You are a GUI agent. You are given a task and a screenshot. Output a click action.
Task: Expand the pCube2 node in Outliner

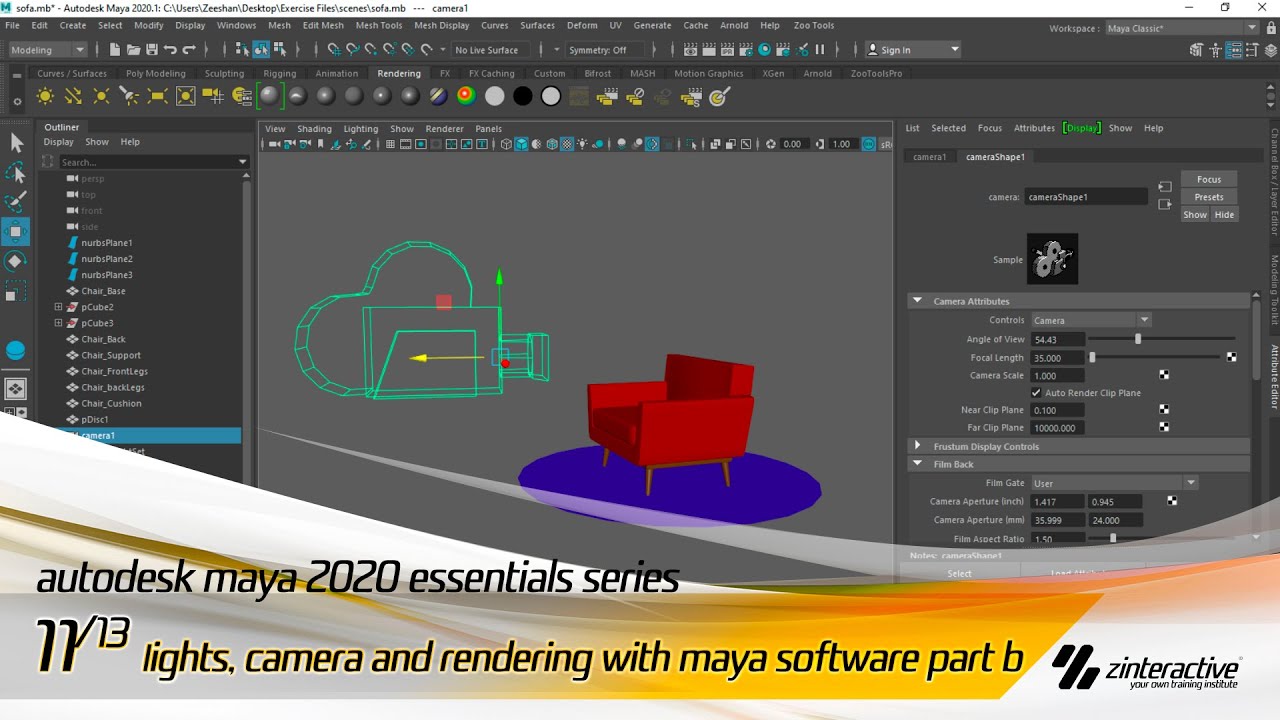(x=58, y=307)
